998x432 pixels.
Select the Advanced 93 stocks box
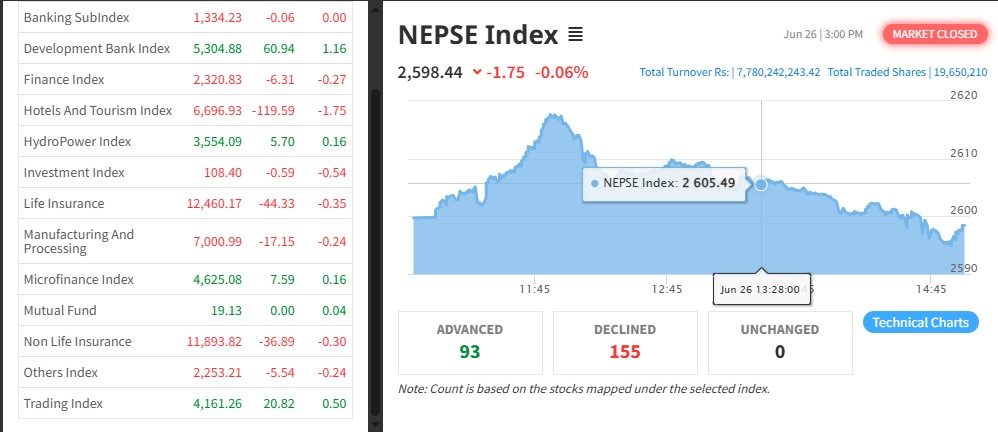pos(470,341)
